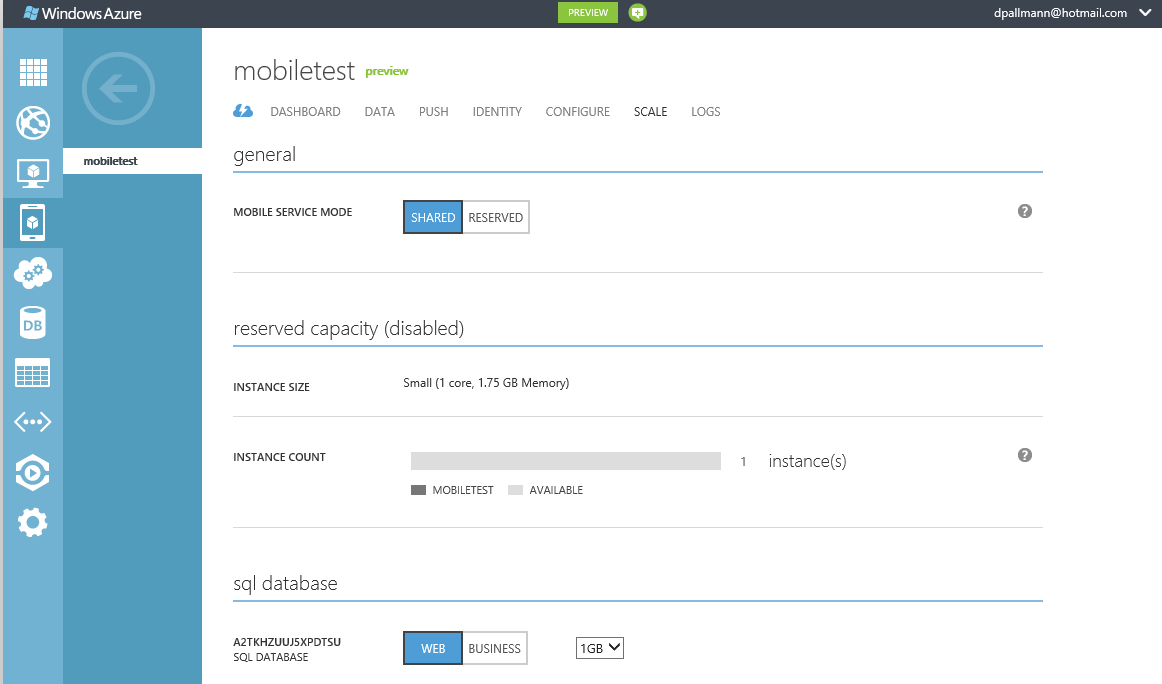Open help for Instance Count

click(x=1025, y=455)
